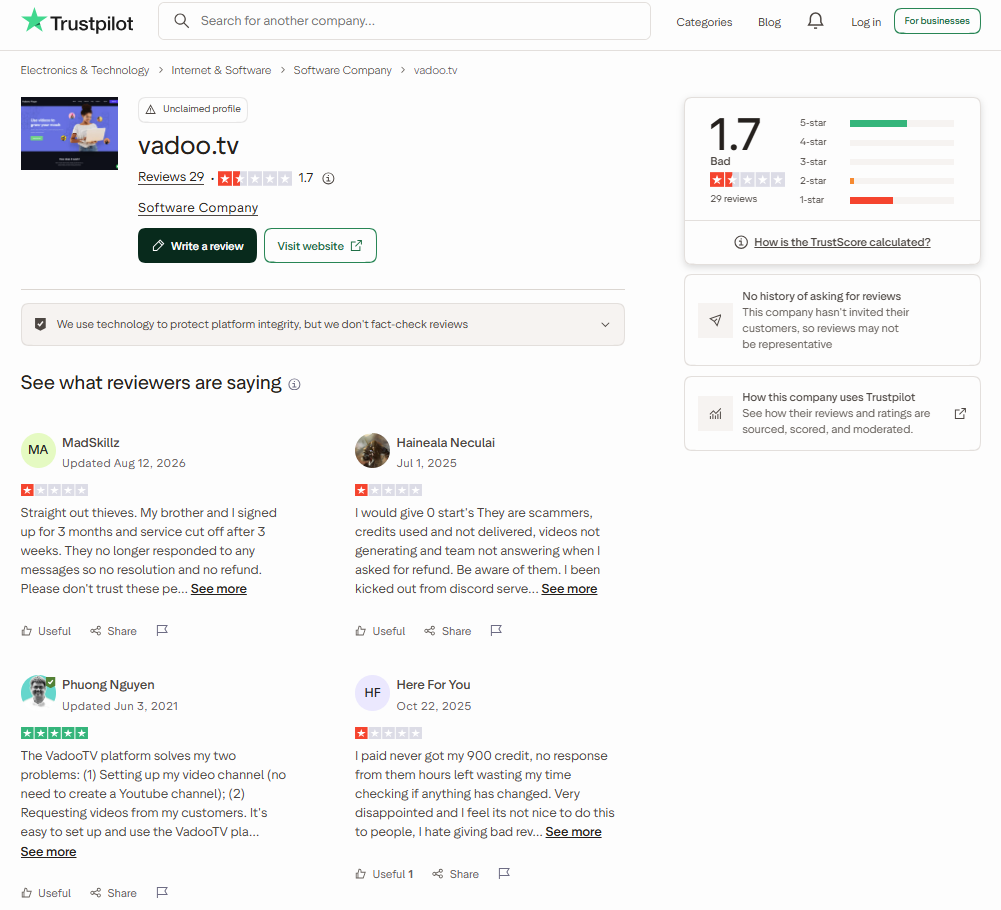This screenshot has width=1001, height=910.
Task: Filter by 1-star rating bar
Action: tap(901, 201)
